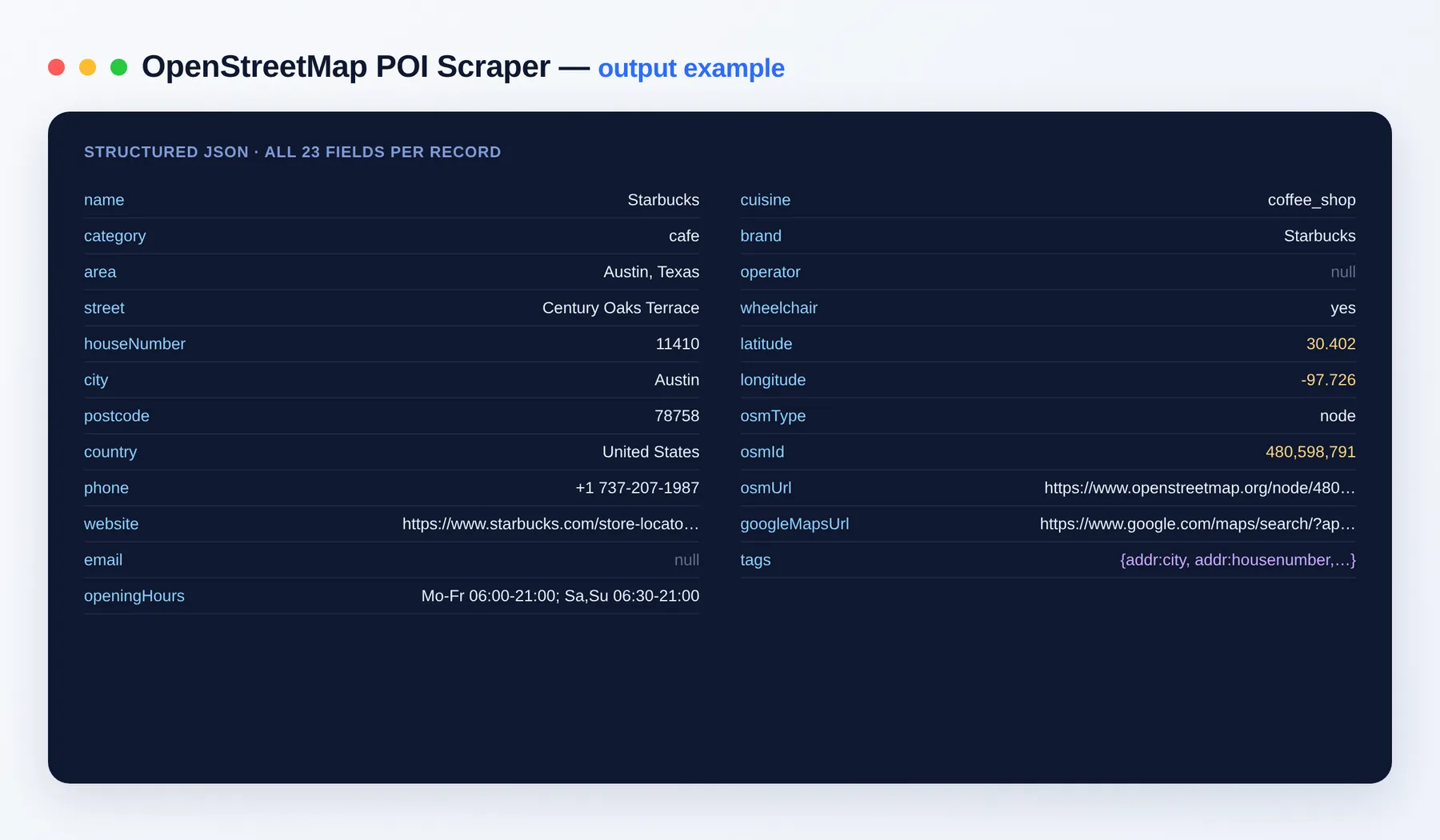Click the yellow minimize dot
The height and width of the screenshot is (840, 1440).
[x=87, y=67]
